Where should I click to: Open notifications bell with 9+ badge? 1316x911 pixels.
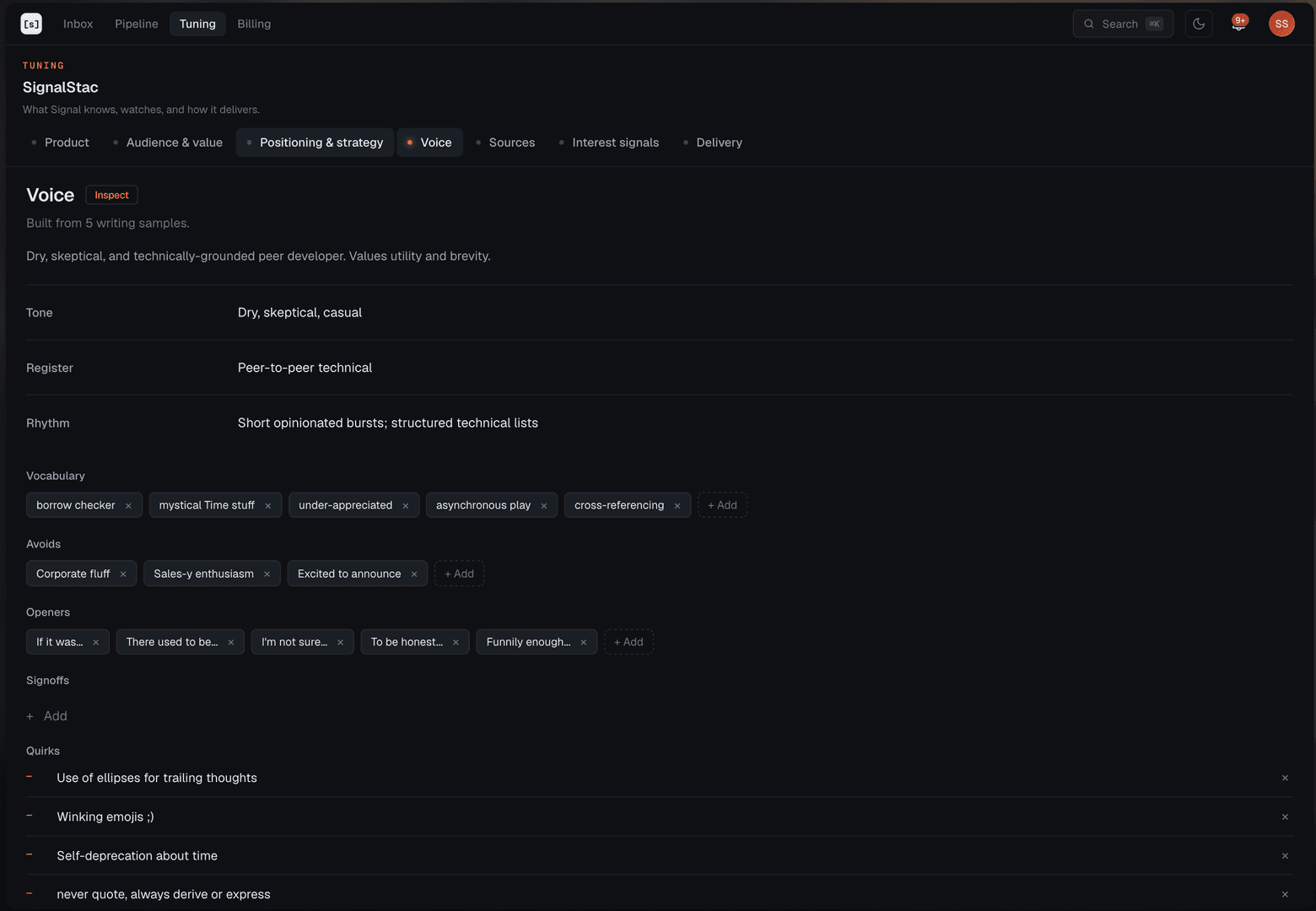click(x=1238, y=24)
